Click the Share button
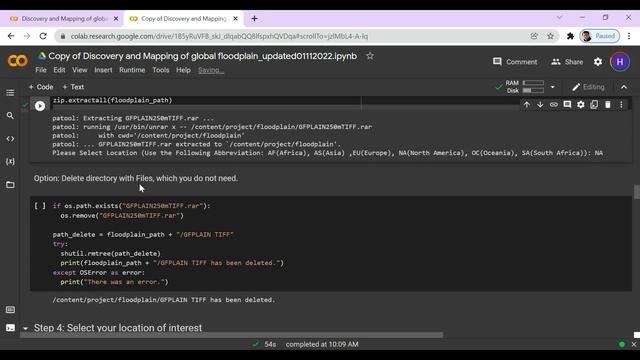Image resolution: width=640 pixels, height=360 pixels. coord(567,62)
